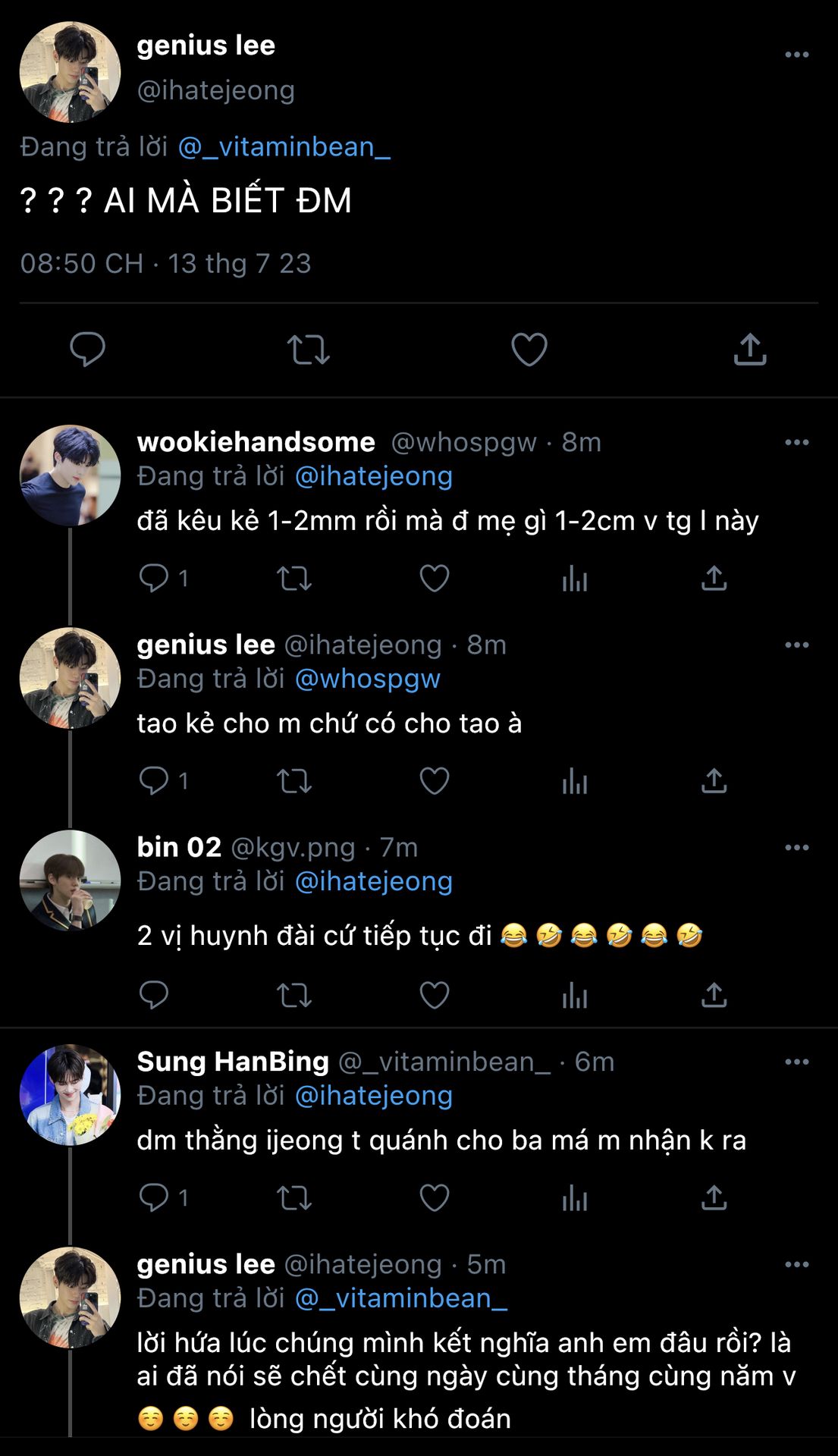View analytics on wookiehandsome's reply
Viewport: 838px width, 1456px height.
575,579
